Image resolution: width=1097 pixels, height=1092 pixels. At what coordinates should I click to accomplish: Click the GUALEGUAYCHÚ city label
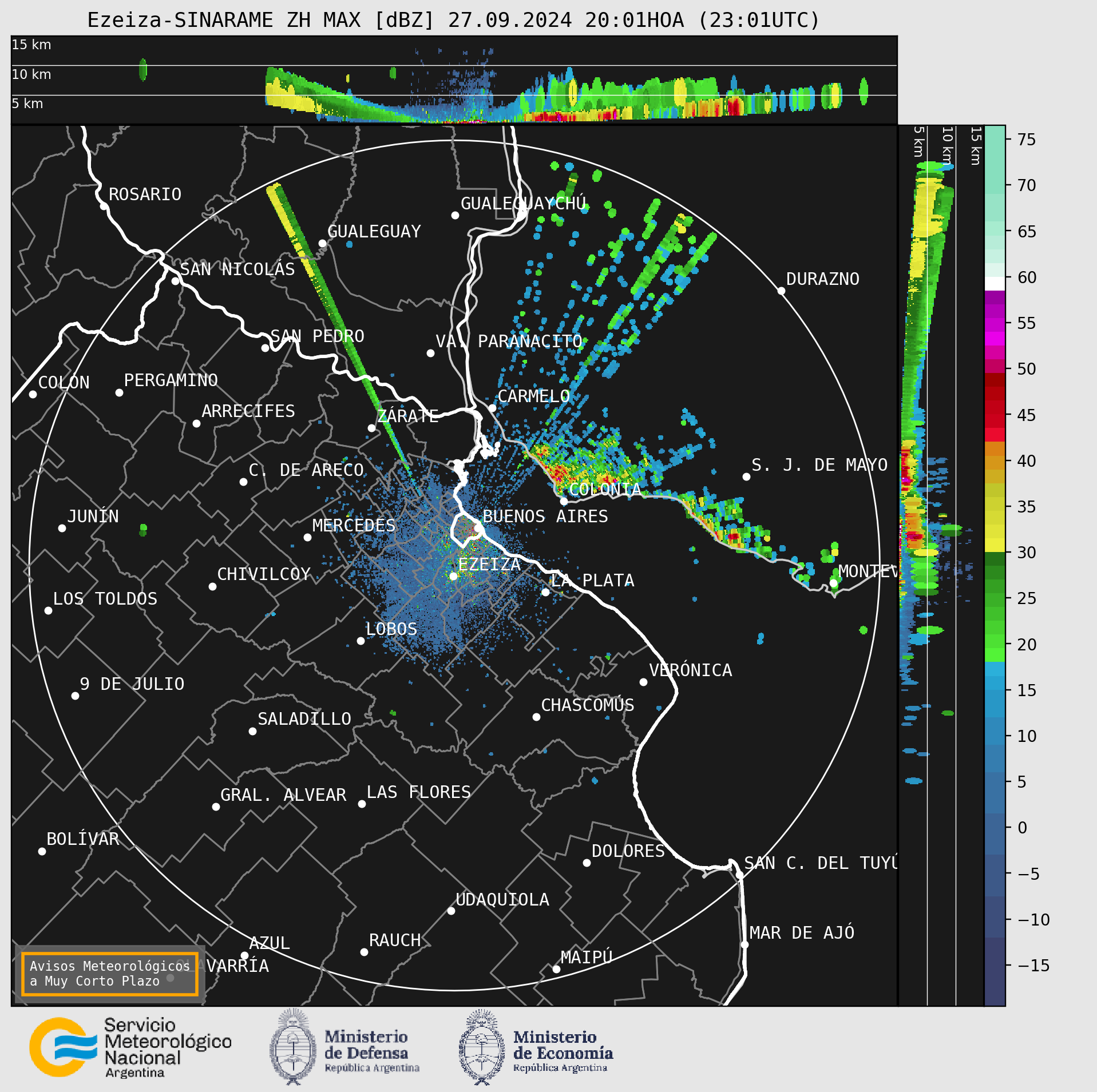[524, 203]
